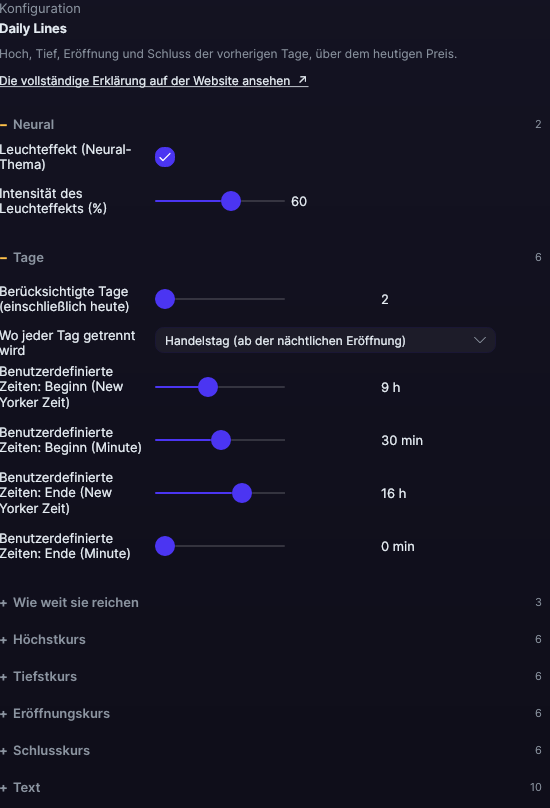Click the external link arrow icon

(303, 80)
